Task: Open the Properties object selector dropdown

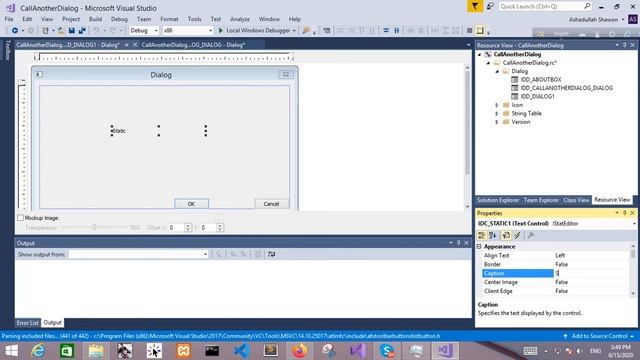Action: tap(634, 224)
